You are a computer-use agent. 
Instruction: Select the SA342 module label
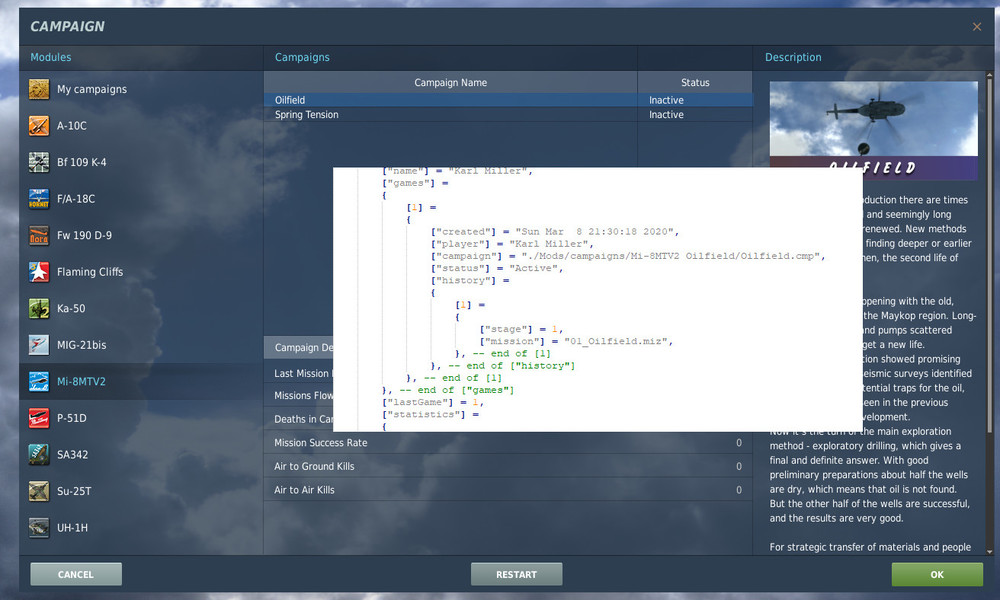[x=72, y=455]
